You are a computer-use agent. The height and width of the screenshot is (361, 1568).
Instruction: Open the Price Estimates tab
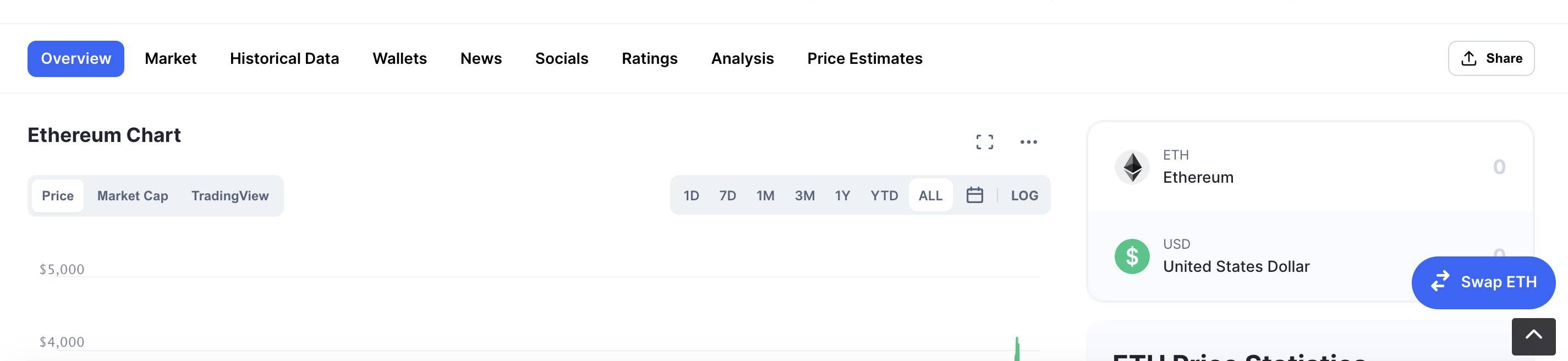864,58
